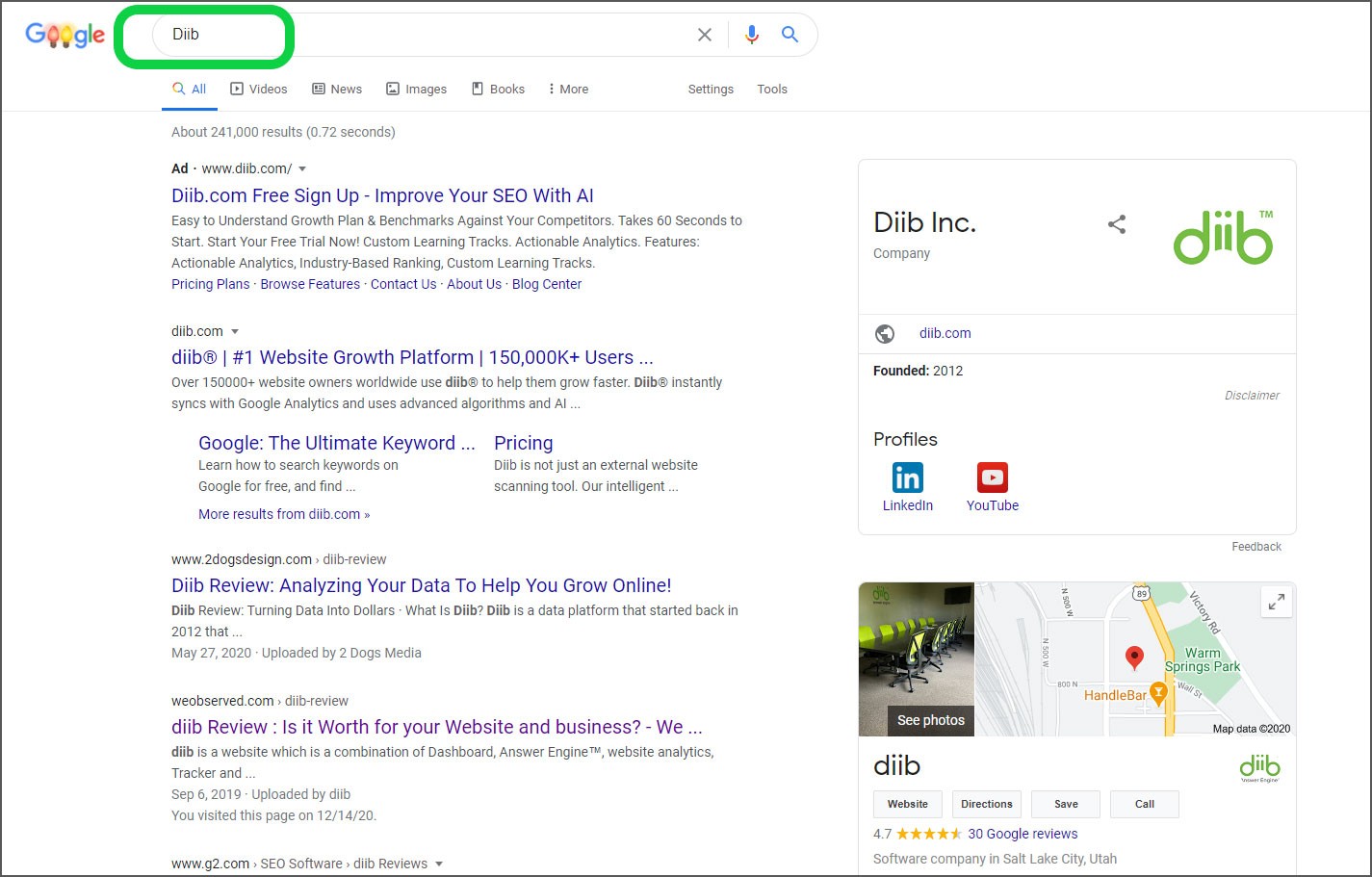Switch to the Images tab
The height and width of the screenshot is (877, 1372).
point(417,90)
